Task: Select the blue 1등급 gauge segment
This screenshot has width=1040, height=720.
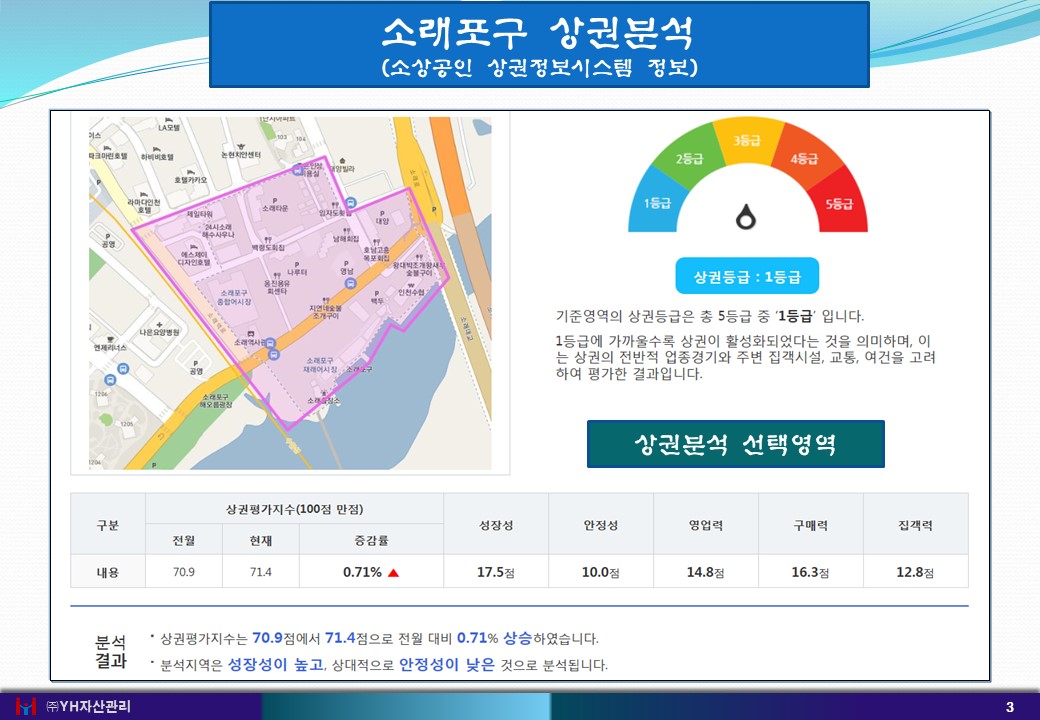Action: tap(657, 202)
